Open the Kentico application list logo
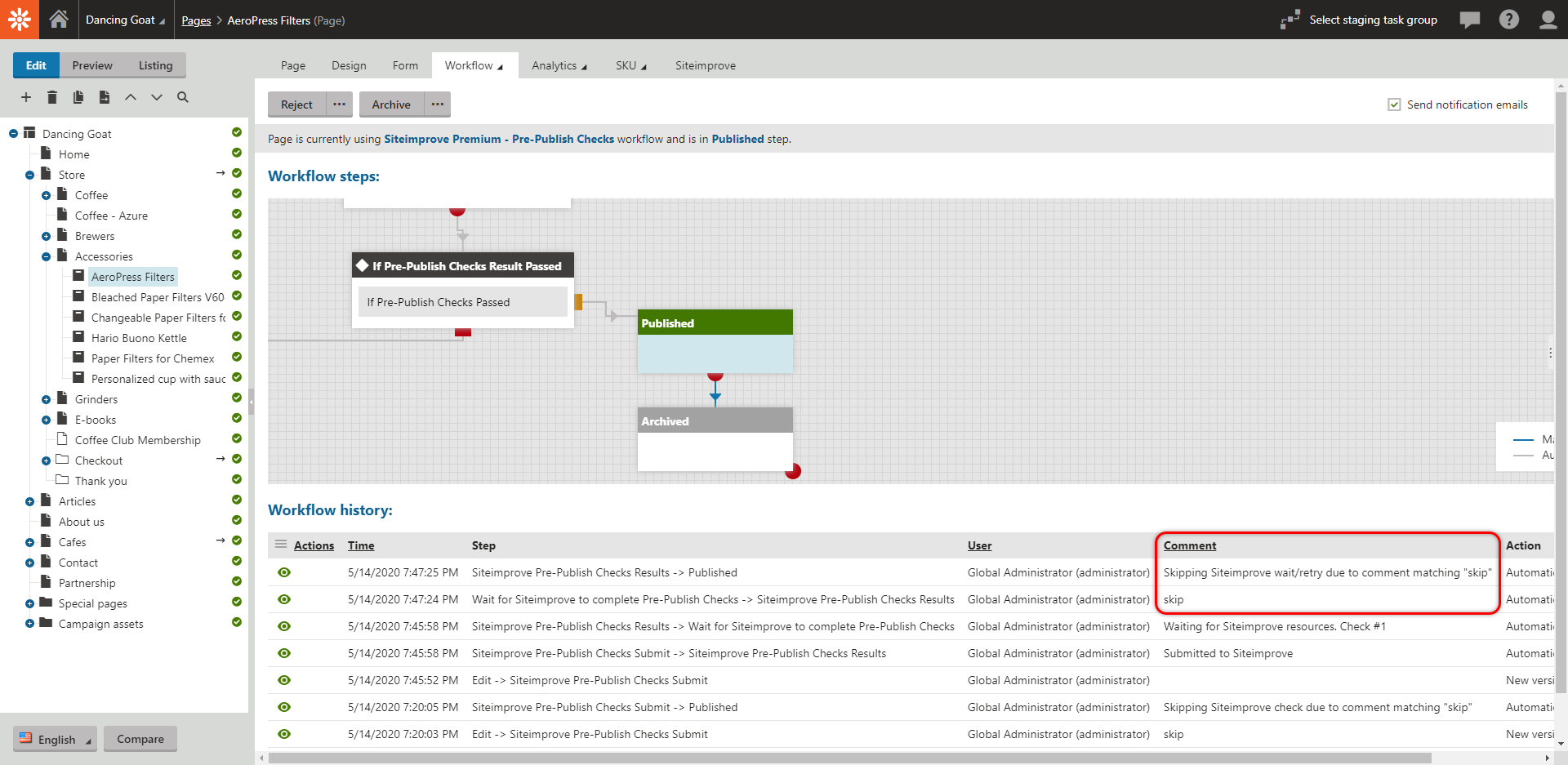The width and height of the screenshot is (1568, 765). tap(20, 20)
